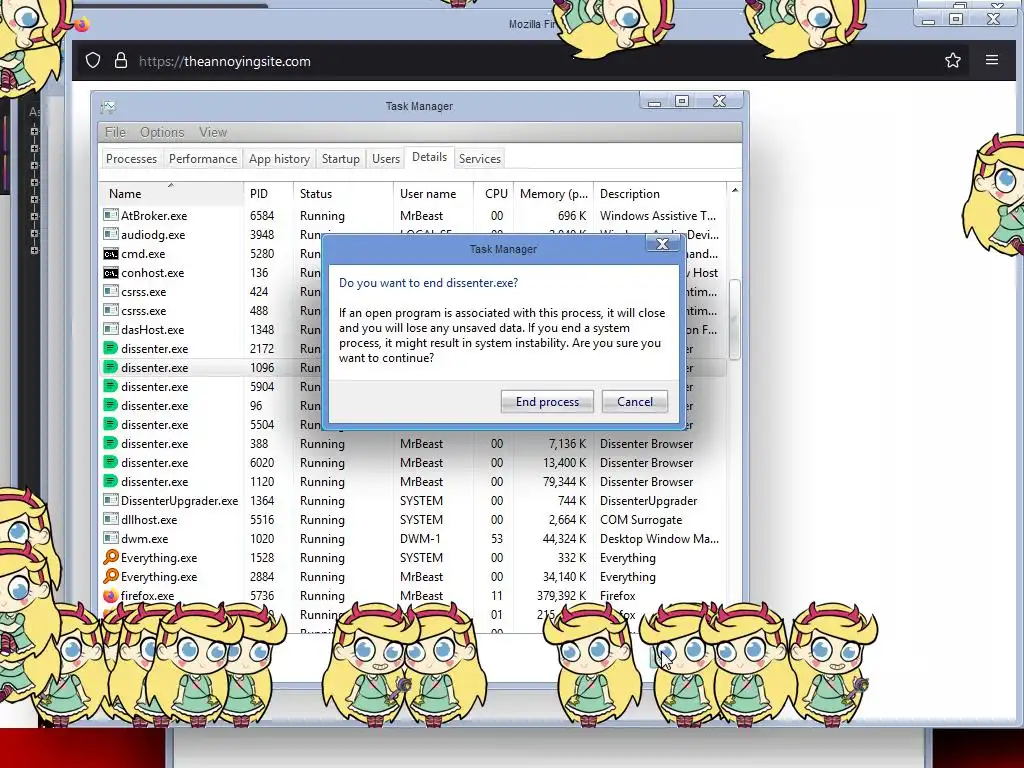Switch to the Performance tab
The width and height of the screenshot is (1024, 768).
203,159
